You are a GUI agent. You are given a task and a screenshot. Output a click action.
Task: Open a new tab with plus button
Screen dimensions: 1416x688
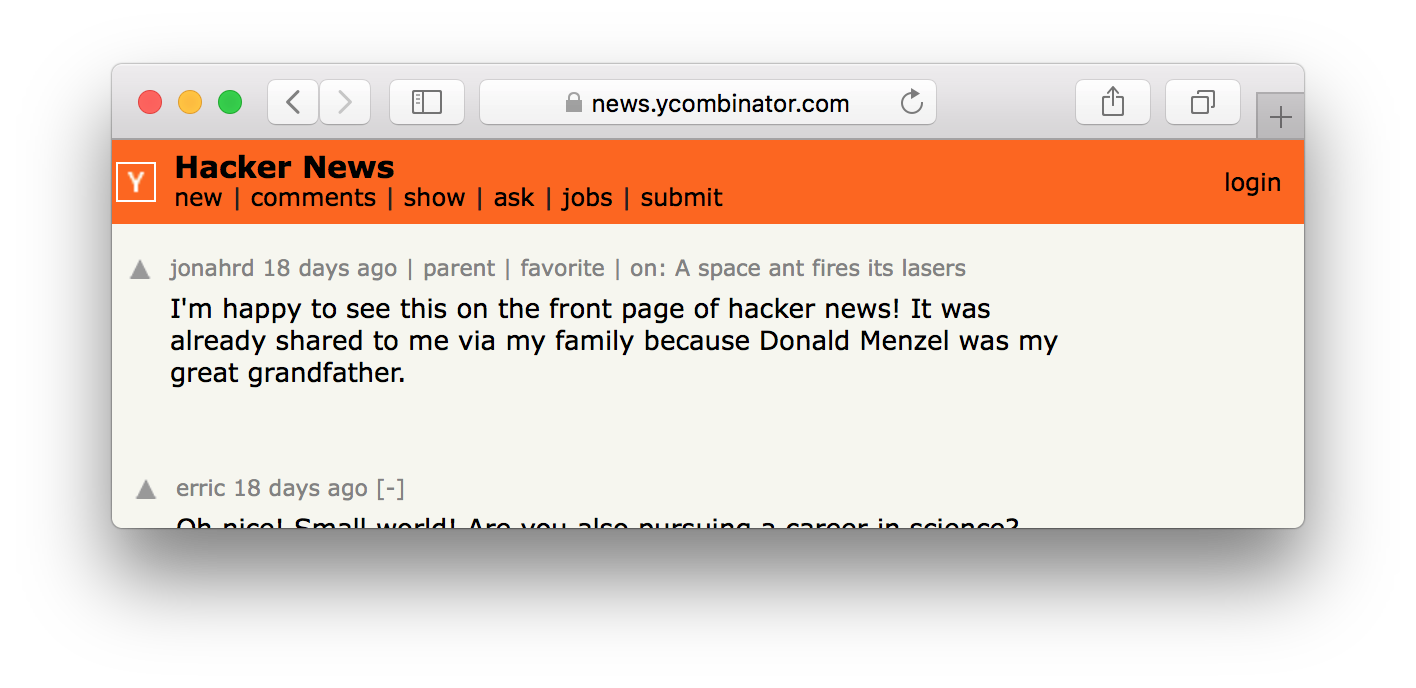click(1280, 118)
